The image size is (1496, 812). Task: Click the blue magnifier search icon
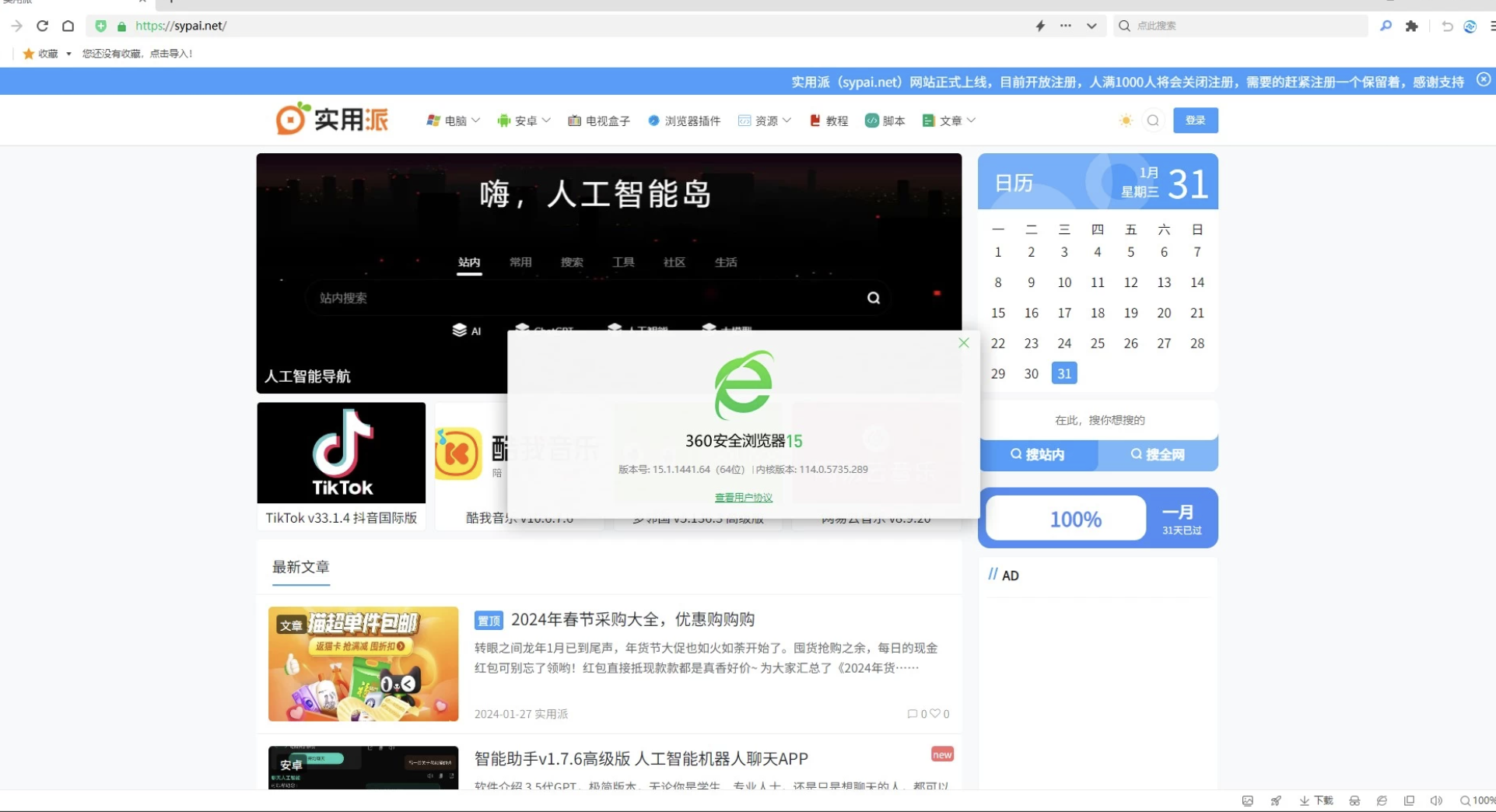pyautogui.click(x=1386, y=26)
